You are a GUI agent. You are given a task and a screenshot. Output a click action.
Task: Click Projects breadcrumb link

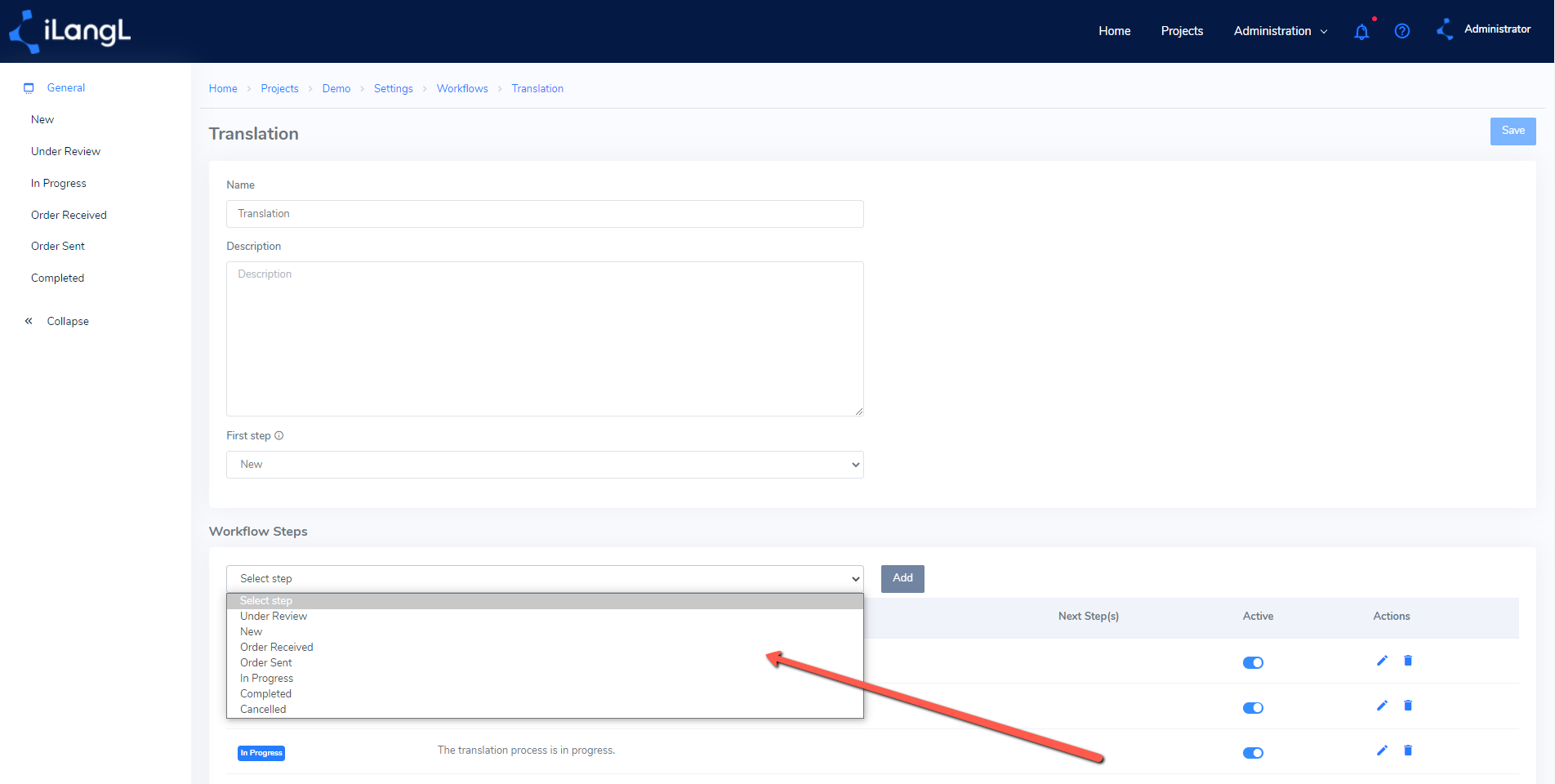(x=279, y=89)
